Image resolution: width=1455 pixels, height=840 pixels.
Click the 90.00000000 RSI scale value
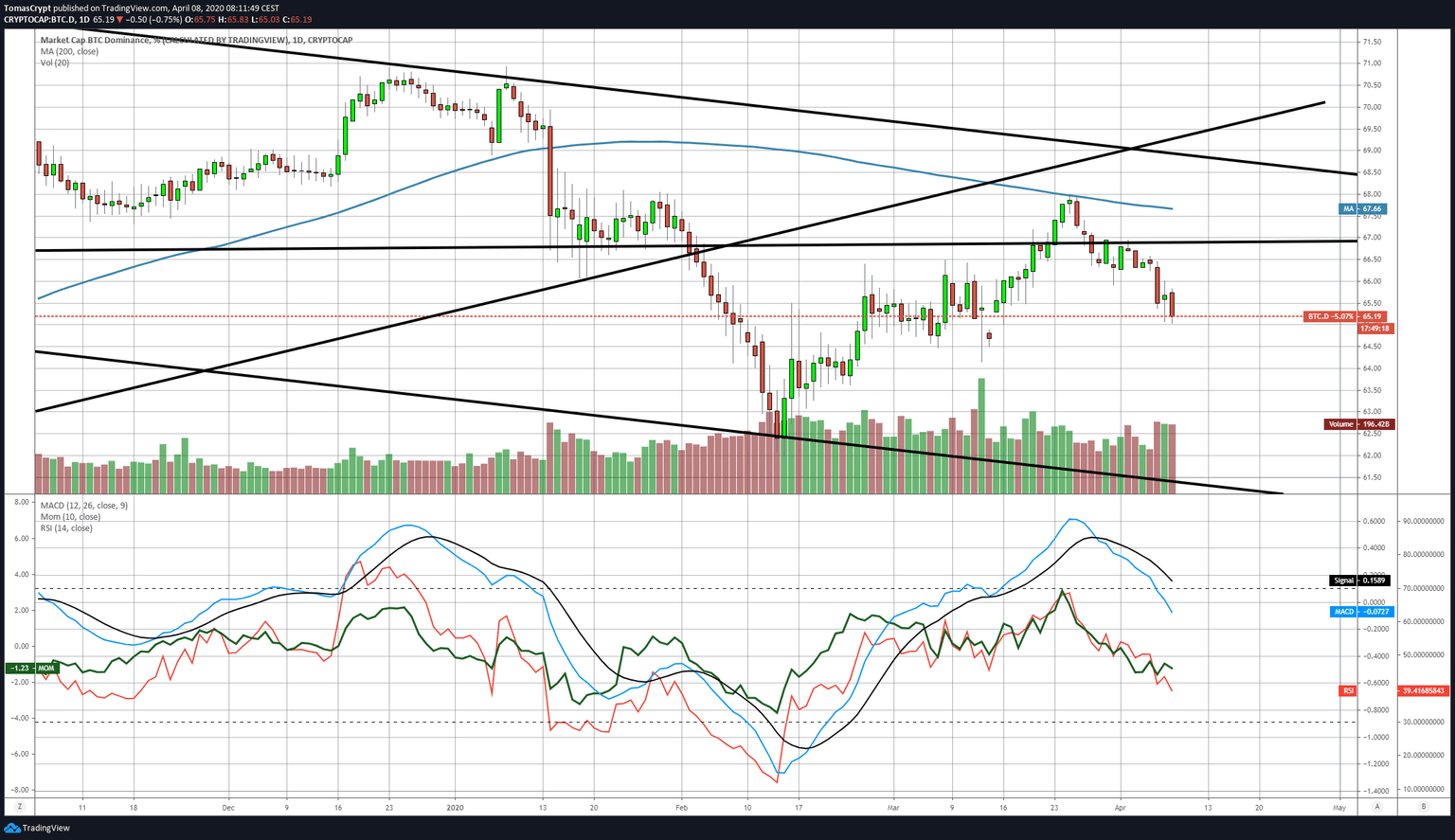[x=1425, y=522]
